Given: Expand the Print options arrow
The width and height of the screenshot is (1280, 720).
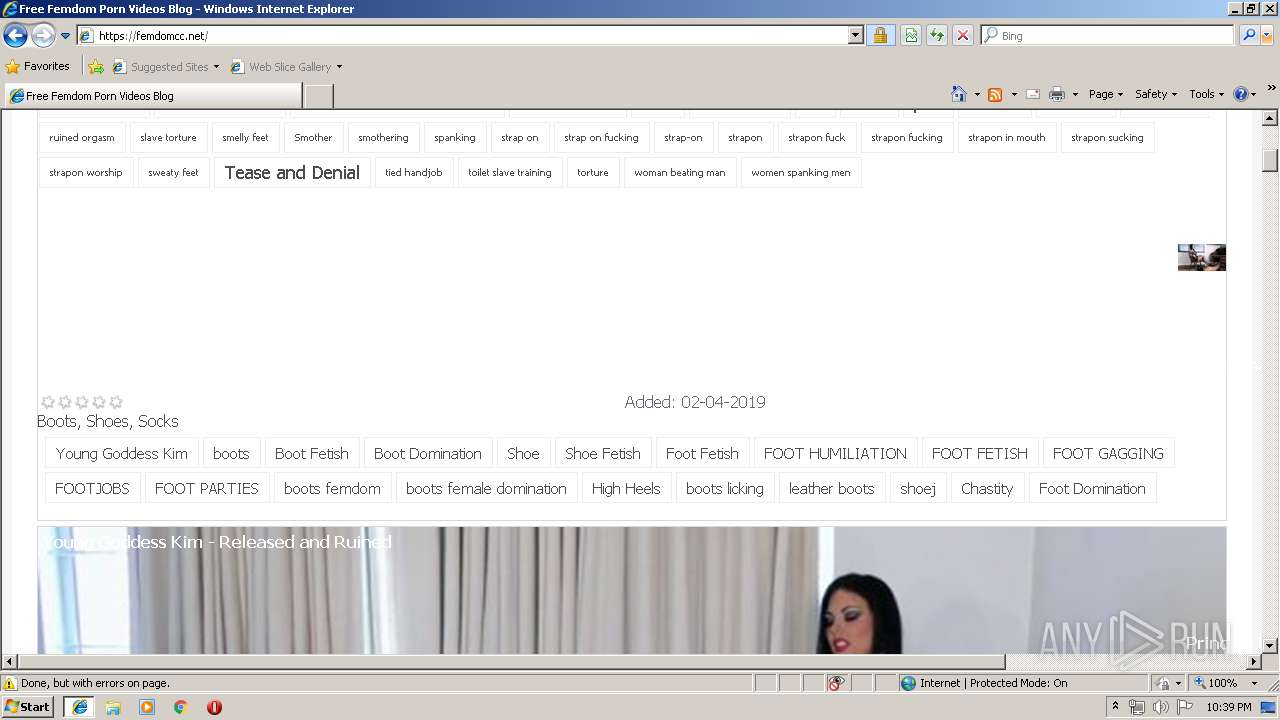Looking at the screenshot, I should (1075, 94).
